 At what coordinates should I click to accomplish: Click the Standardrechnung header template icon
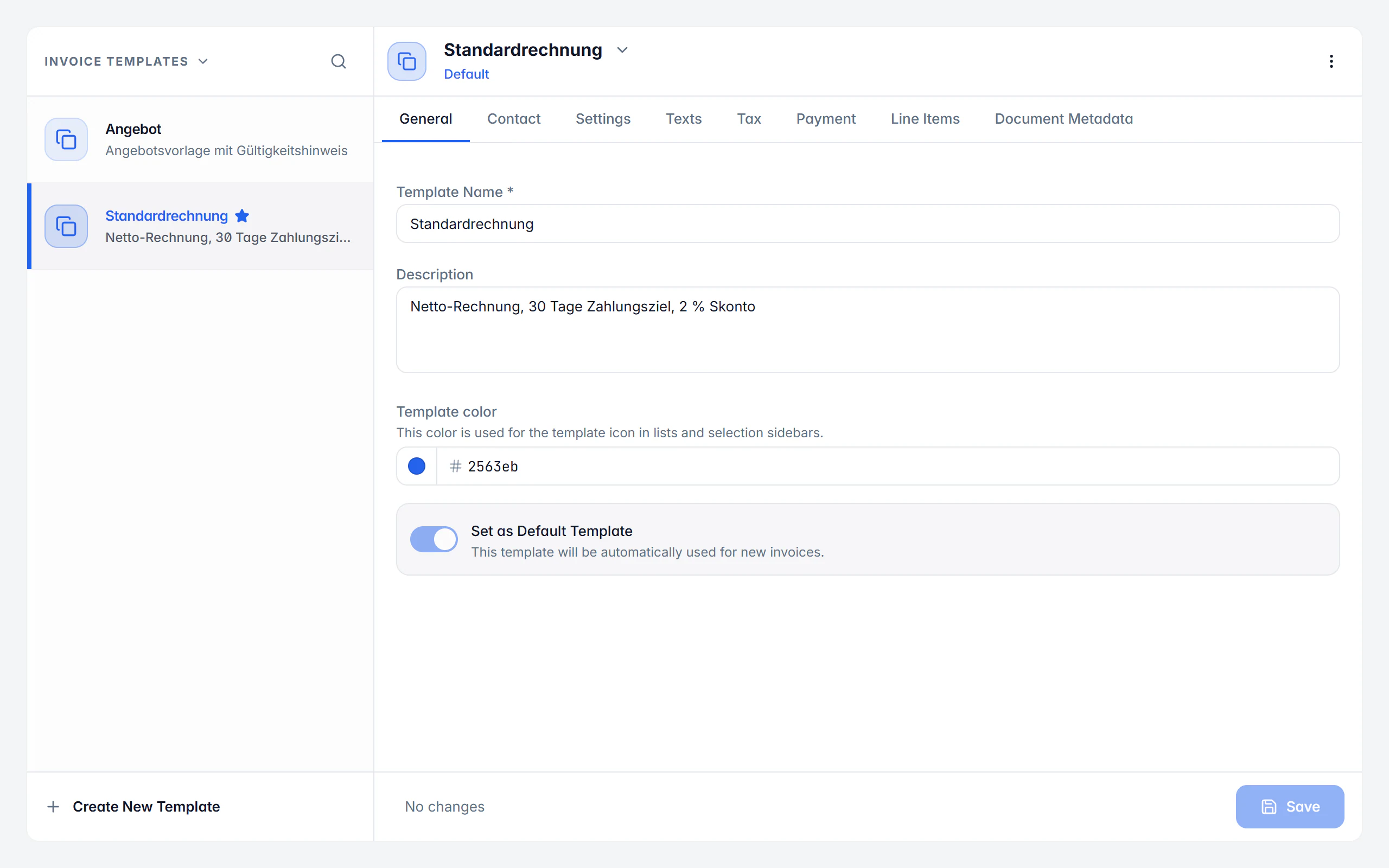pos(407,61)
